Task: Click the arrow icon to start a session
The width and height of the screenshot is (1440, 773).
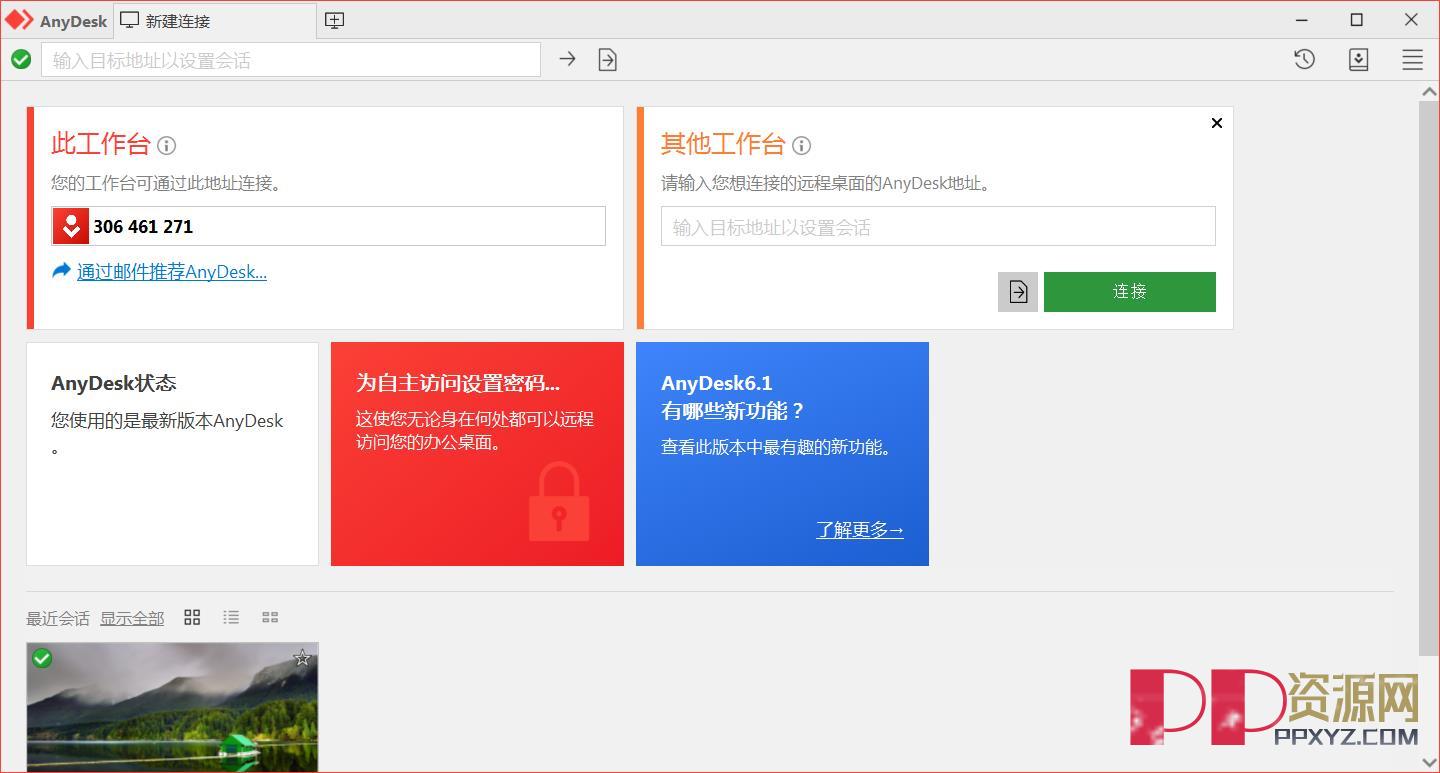Action: pos(567,59)
